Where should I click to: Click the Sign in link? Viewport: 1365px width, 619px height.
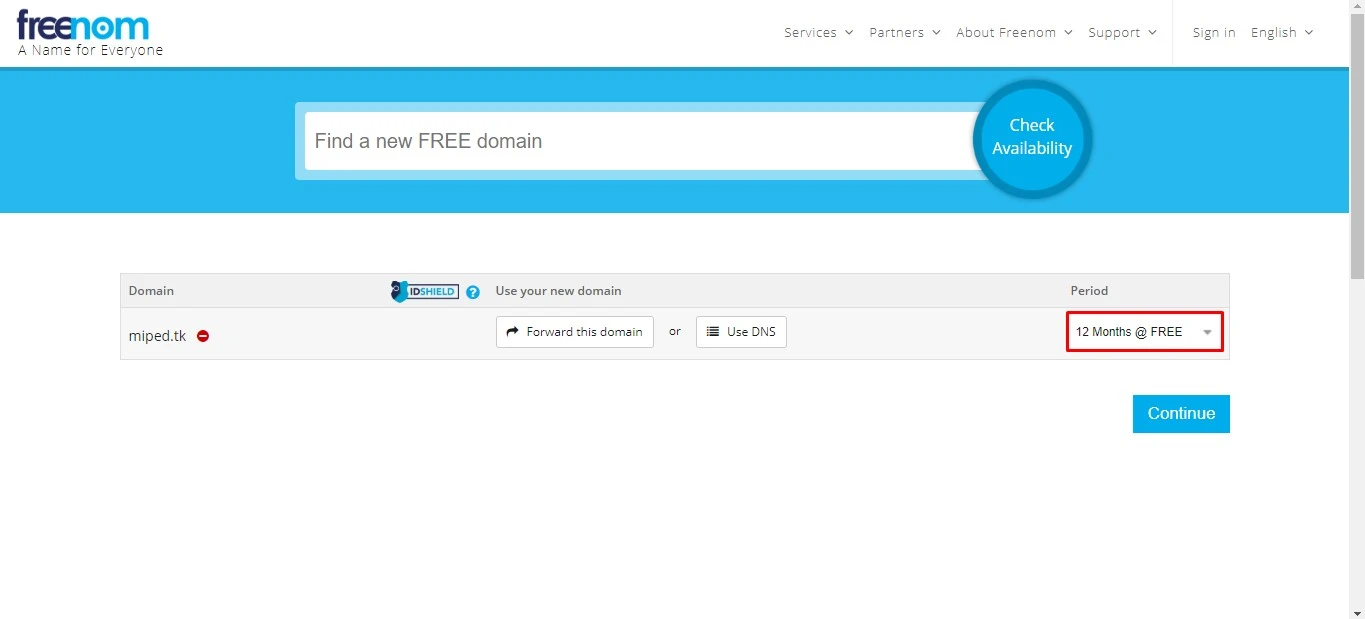click(x=1214, y=32)
